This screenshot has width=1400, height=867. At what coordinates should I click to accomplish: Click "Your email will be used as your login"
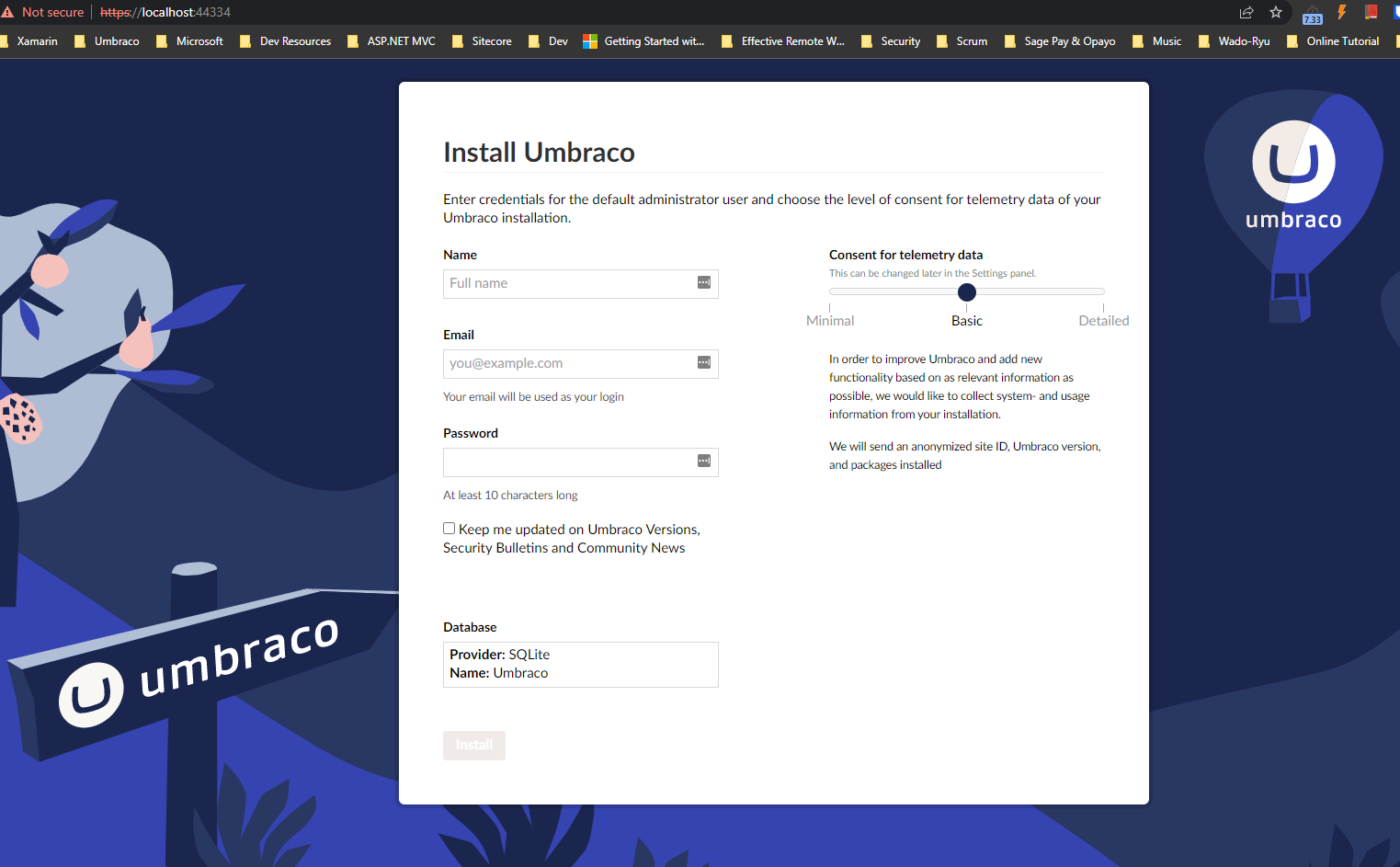(x=533, y=396)
